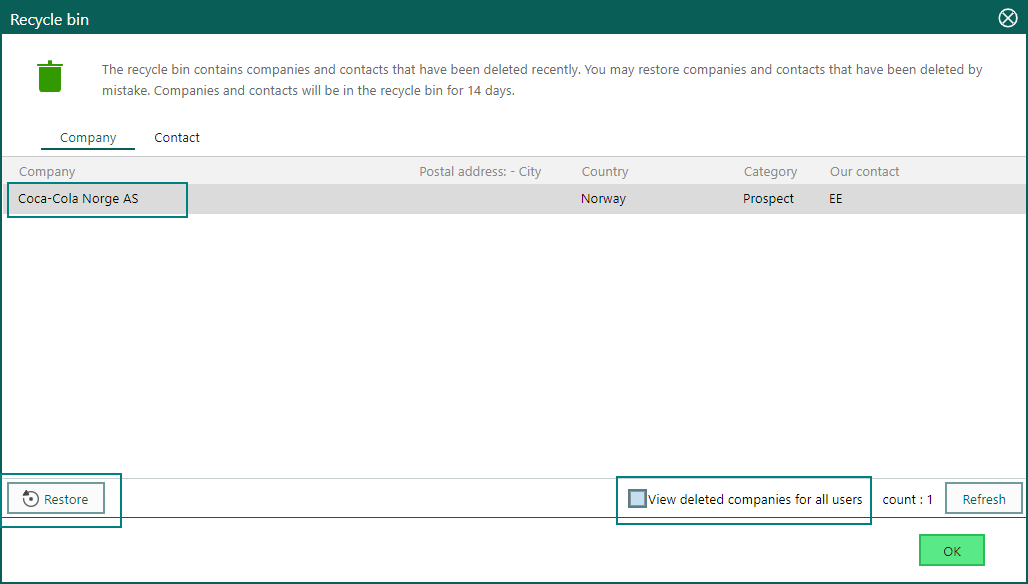The height and width of the screenshot is (584, 1028).
Task: Switch to the Contact tab
Action: [x=177, y=138]
